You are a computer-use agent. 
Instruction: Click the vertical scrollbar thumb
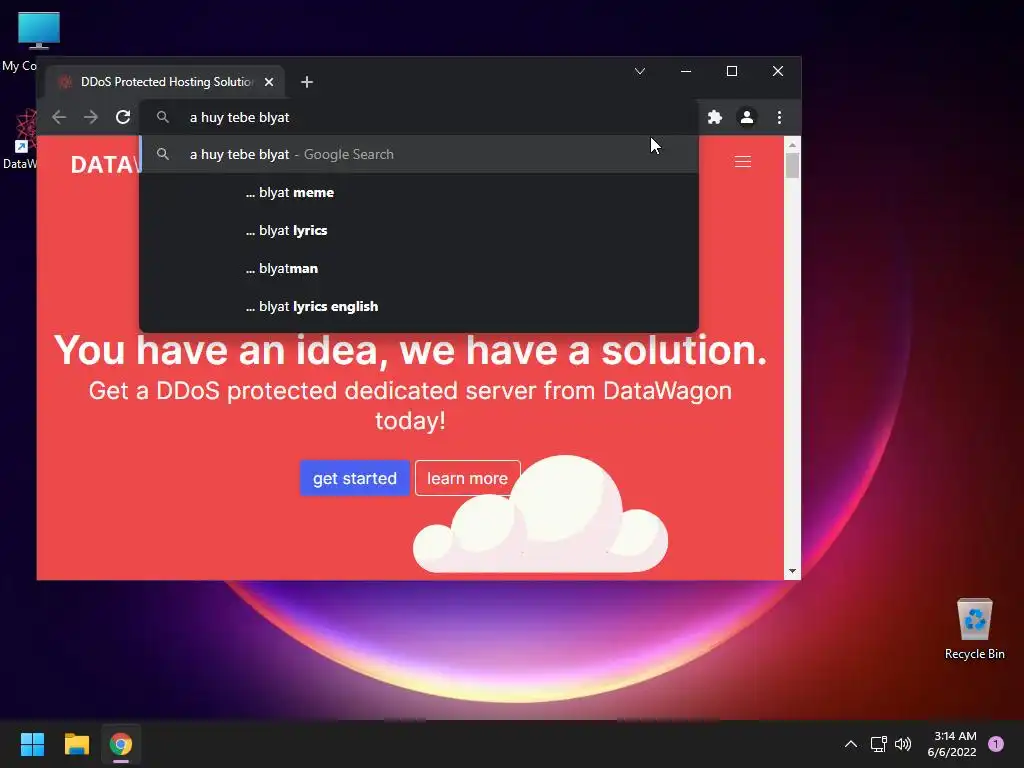click(x=792, y=165)
